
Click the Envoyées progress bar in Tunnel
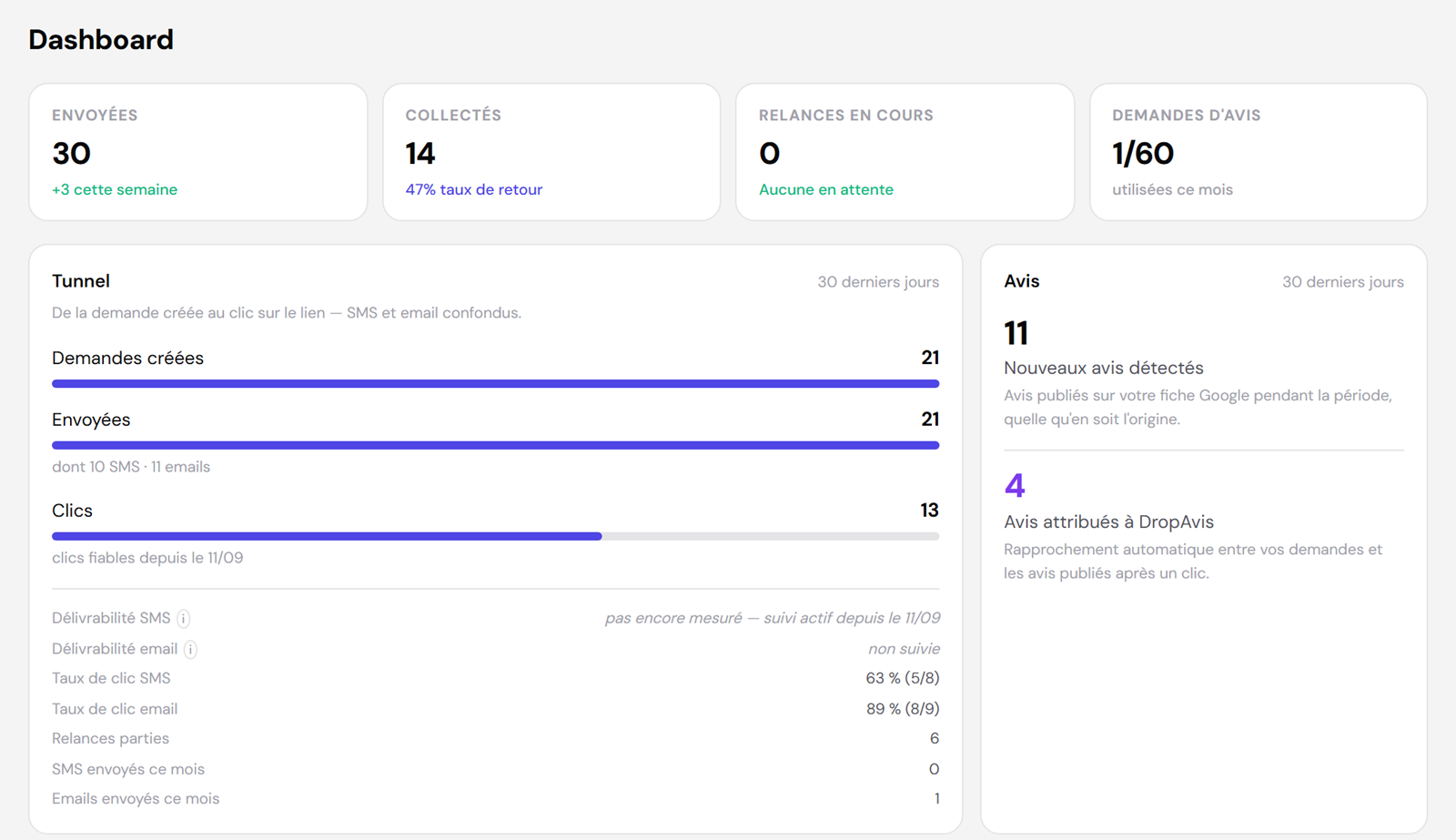tap(495, 446)
